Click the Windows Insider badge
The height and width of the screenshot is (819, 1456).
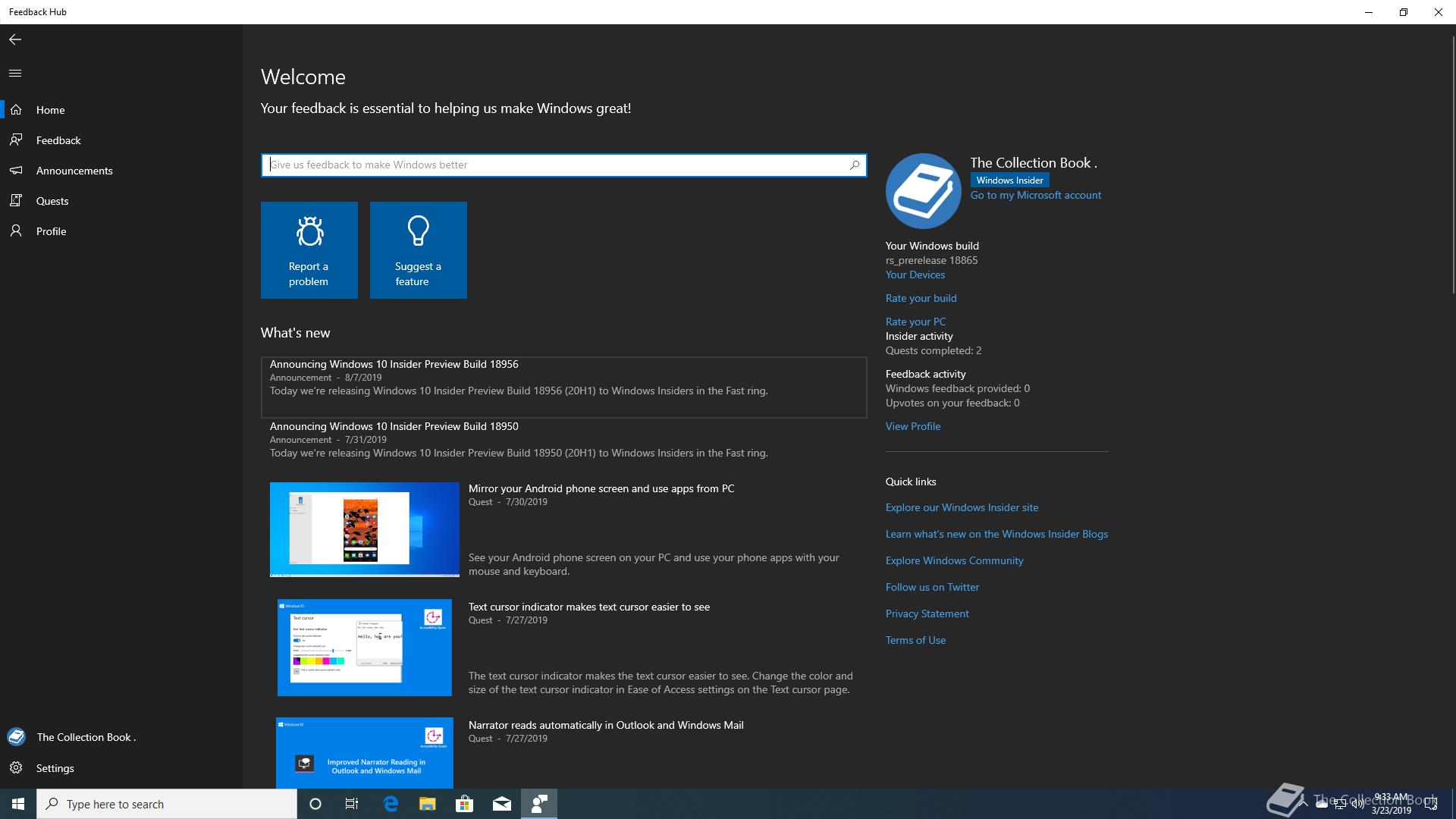[1010, 180]
